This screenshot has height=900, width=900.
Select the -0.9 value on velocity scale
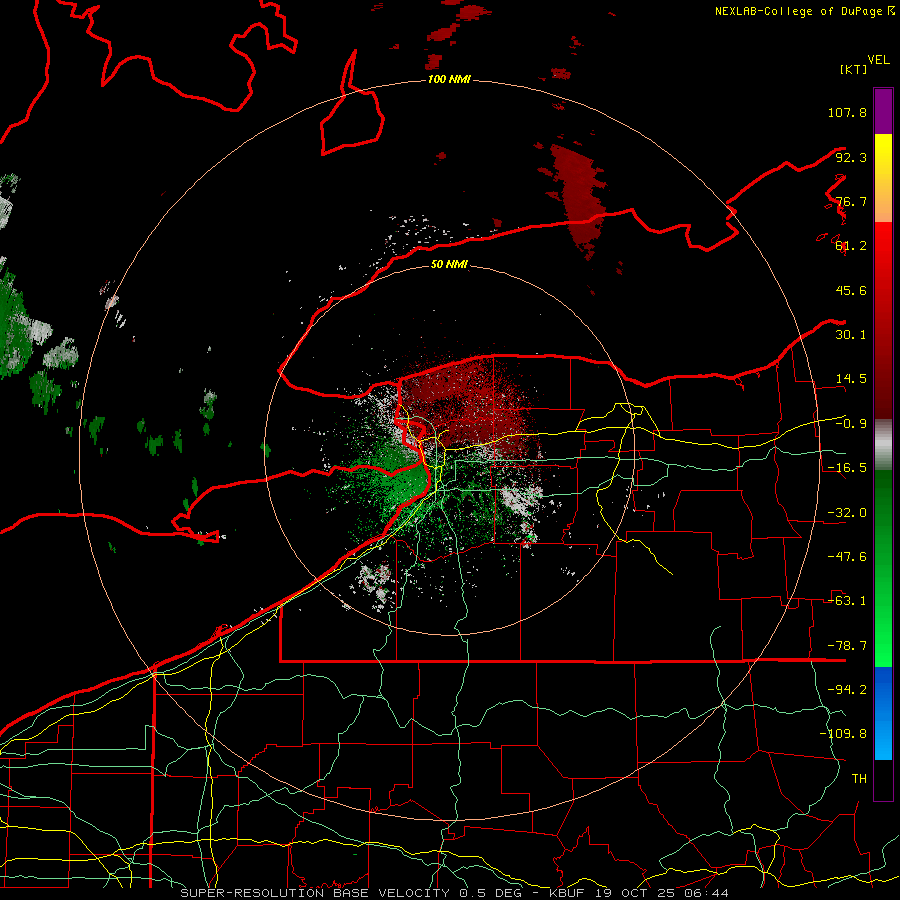(x=851, y=424)
